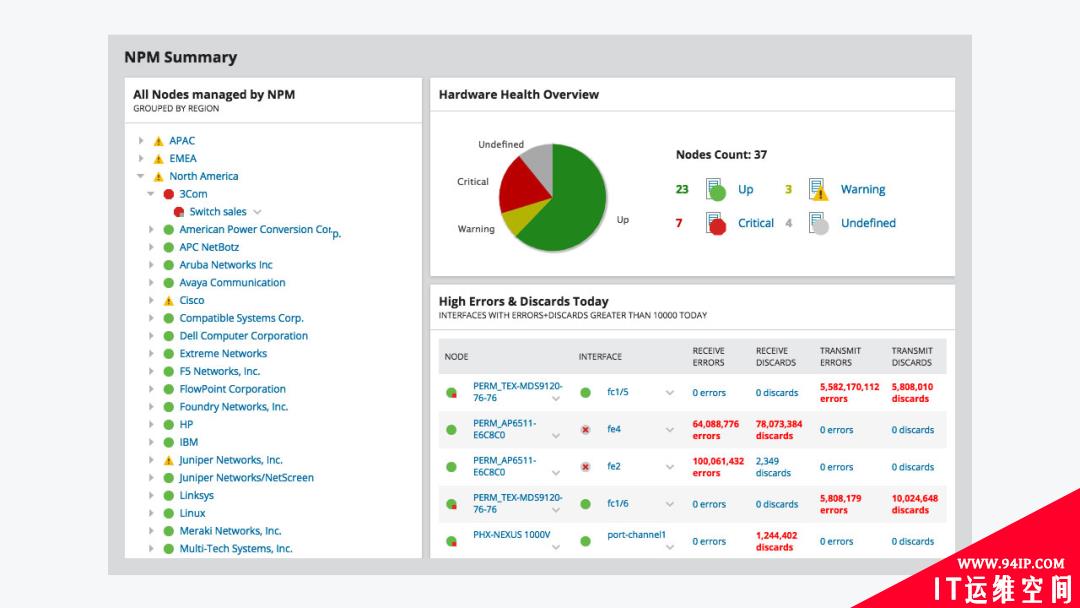1080x608 pixels.
Task: Click the Undefined link in Hardware Health legend
Action: (868, 223)
